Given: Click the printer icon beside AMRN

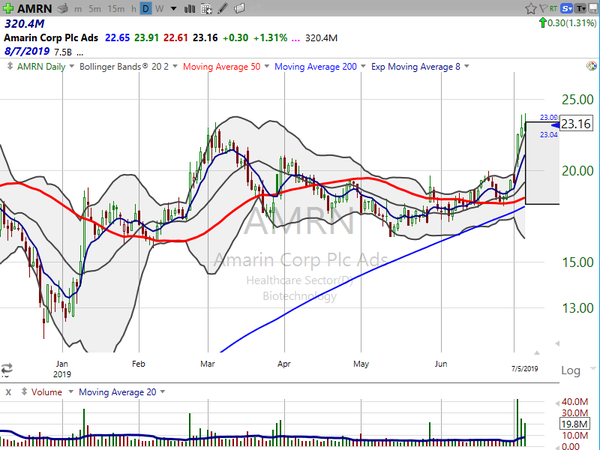Looking at the screenshot, I should point(63,8).
